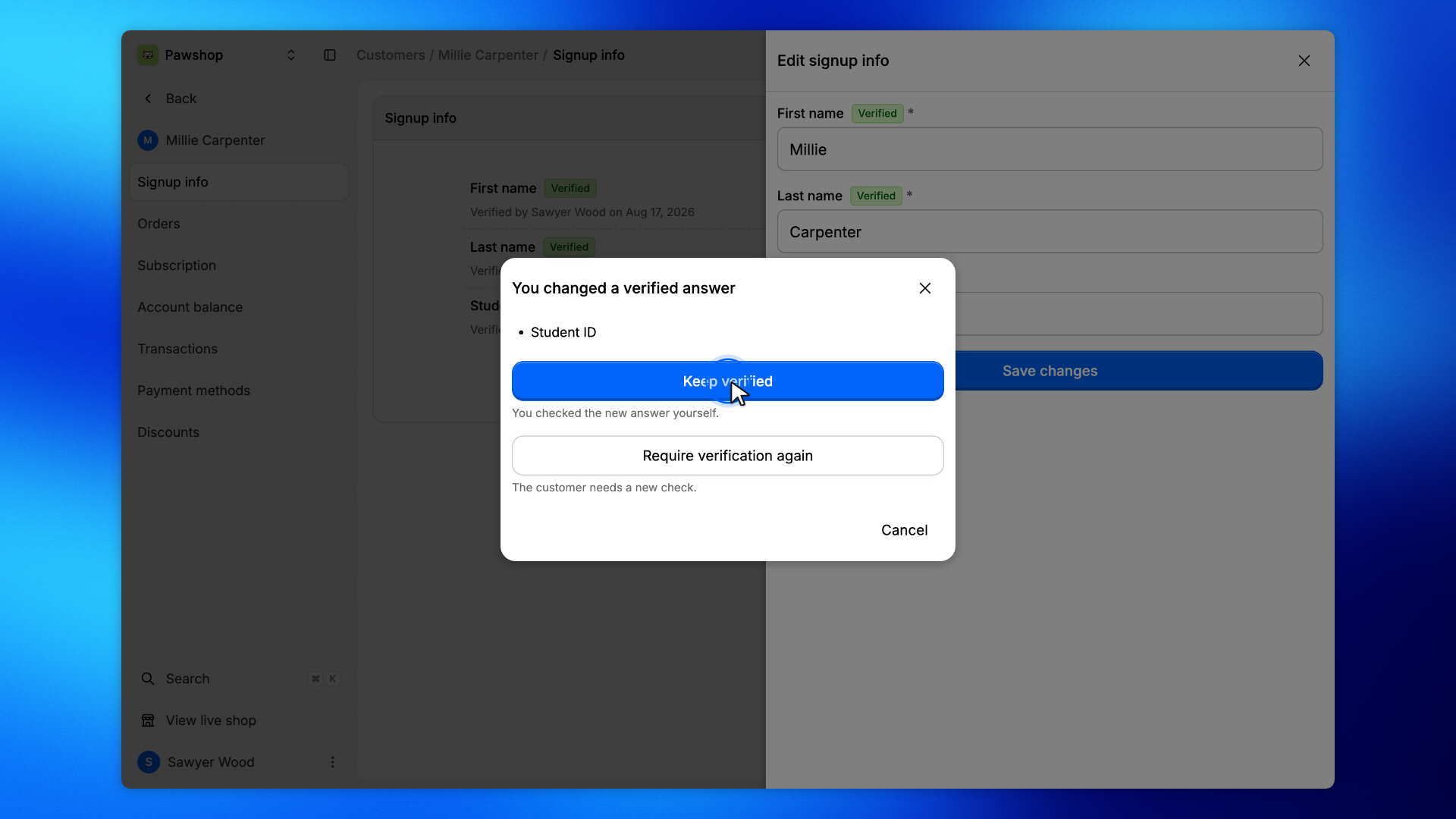This screenshot has width=1456, height=819.
Task: Open Account balance in the sidebar
Action: click(239, 307)
